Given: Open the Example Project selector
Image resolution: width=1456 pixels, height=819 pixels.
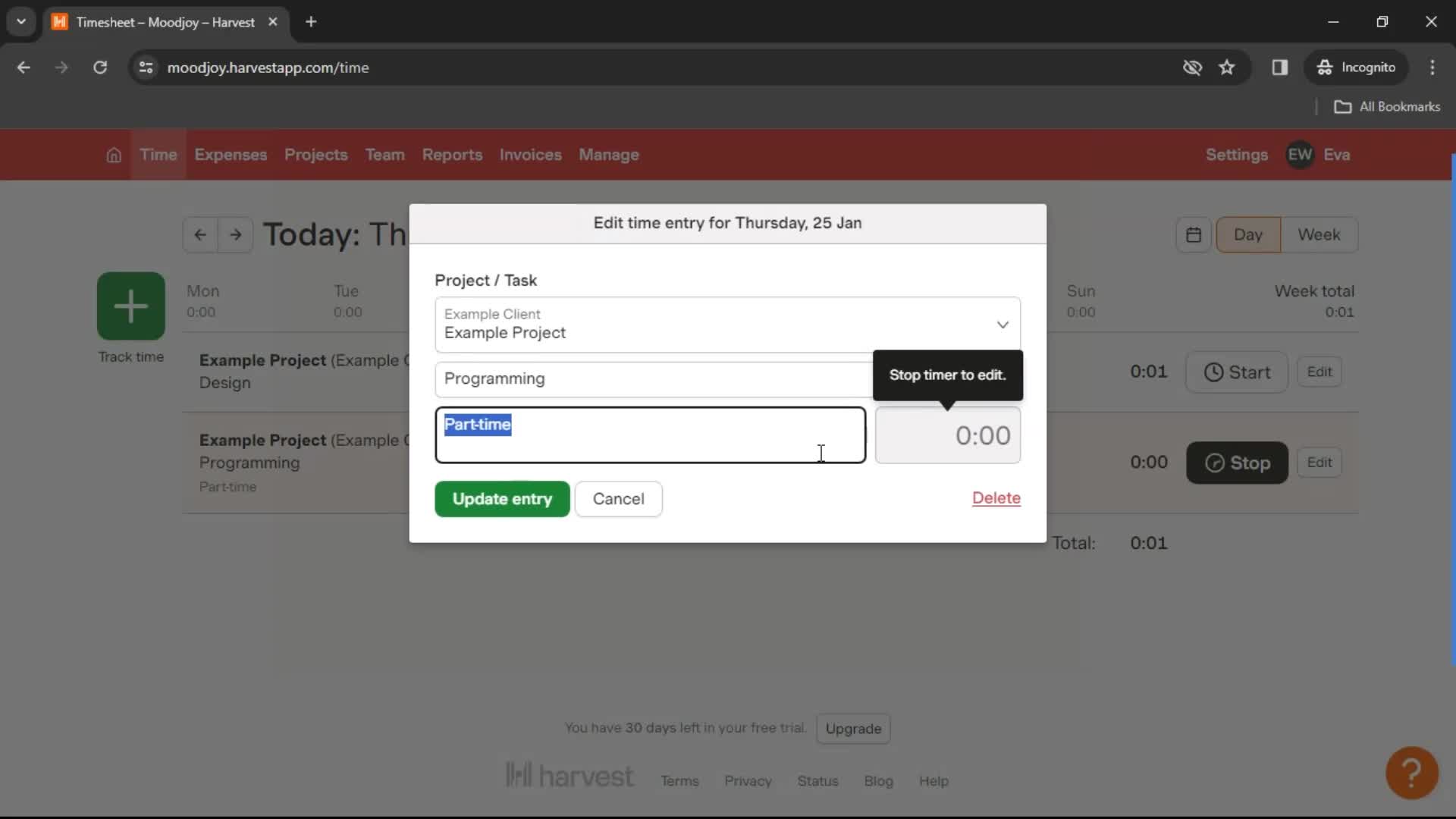Looking at the screenshot, I should click(727, 323).
